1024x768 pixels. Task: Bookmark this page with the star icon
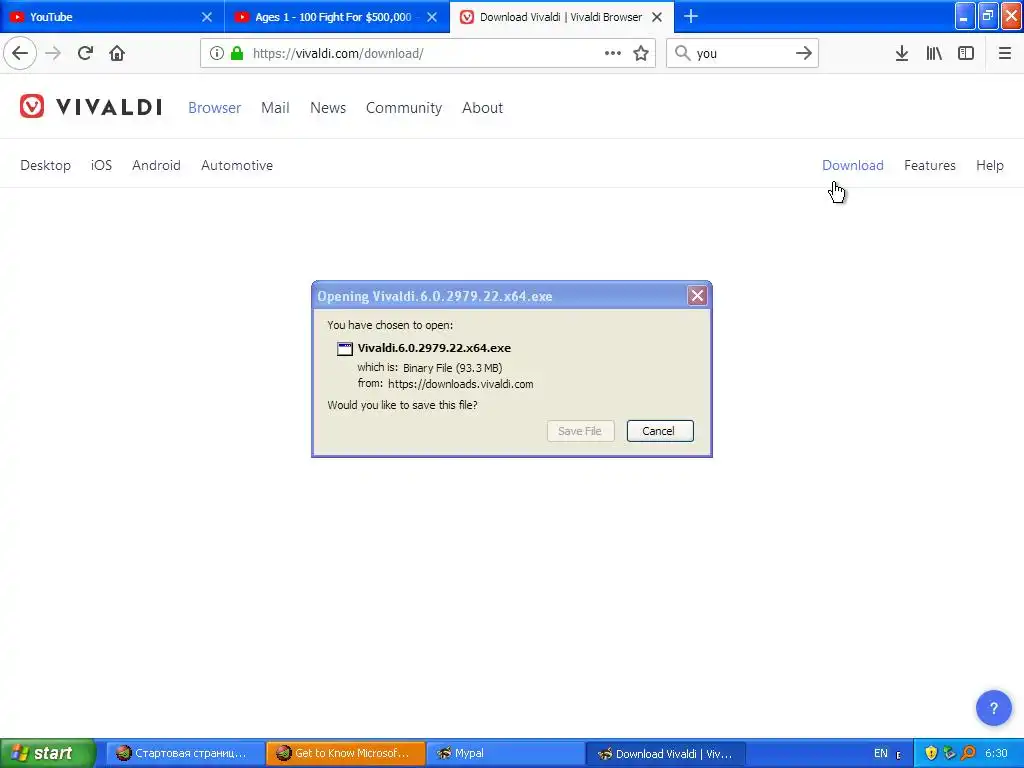[x=641, y=53]
